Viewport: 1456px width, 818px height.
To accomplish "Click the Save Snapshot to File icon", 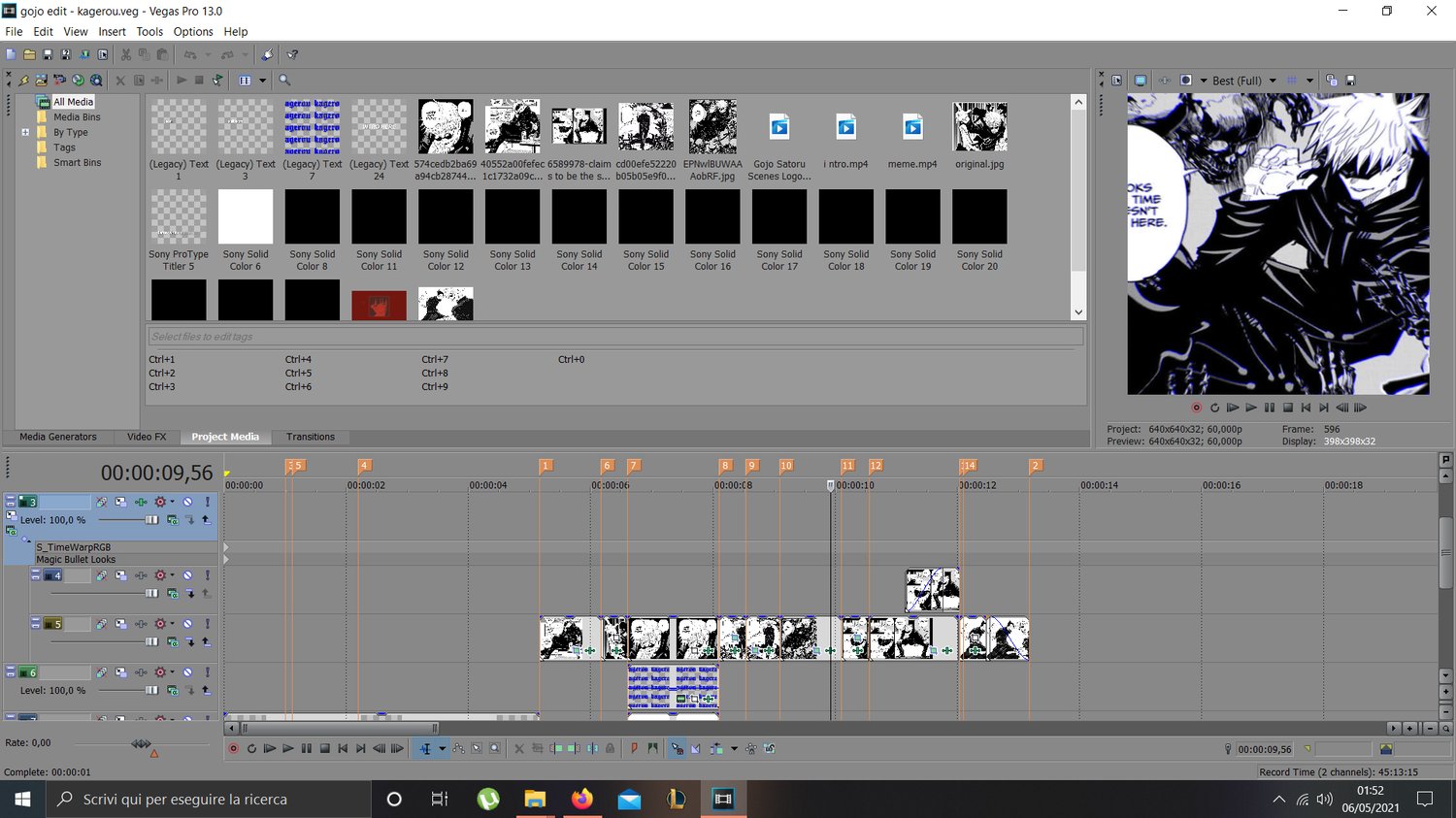I will [1350, 81].
